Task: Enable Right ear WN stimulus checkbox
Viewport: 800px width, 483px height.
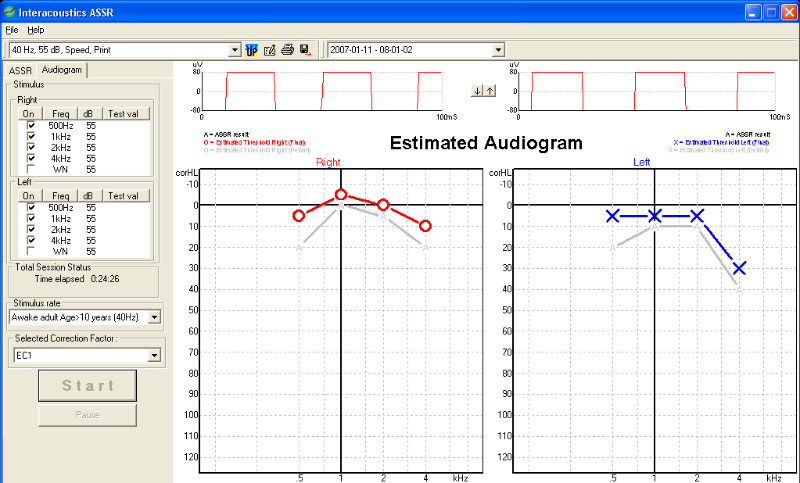Action: 29,169
